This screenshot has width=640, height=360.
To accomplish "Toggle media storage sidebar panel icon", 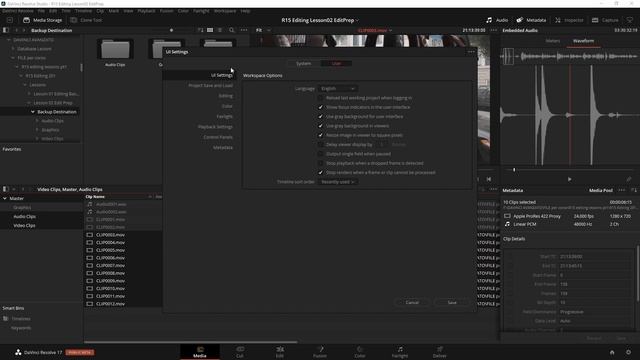I will 6,30.
